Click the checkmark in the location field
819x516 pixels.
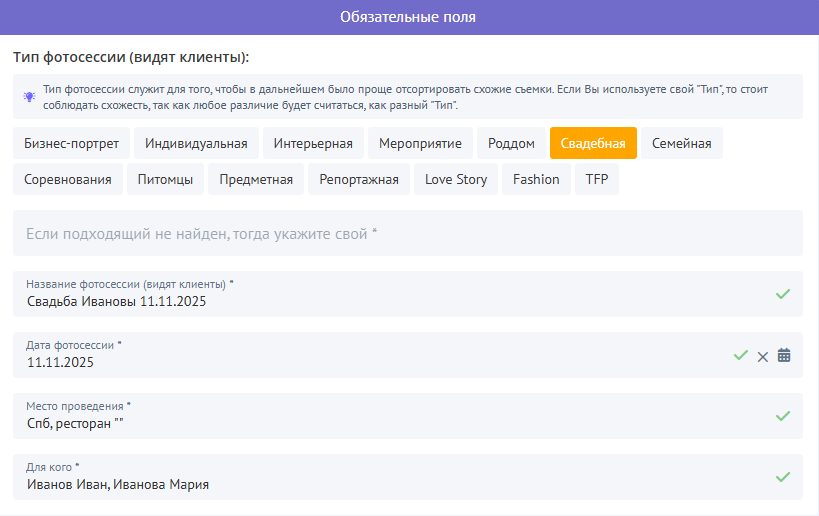pyautogui.click(x=783, y=416)
